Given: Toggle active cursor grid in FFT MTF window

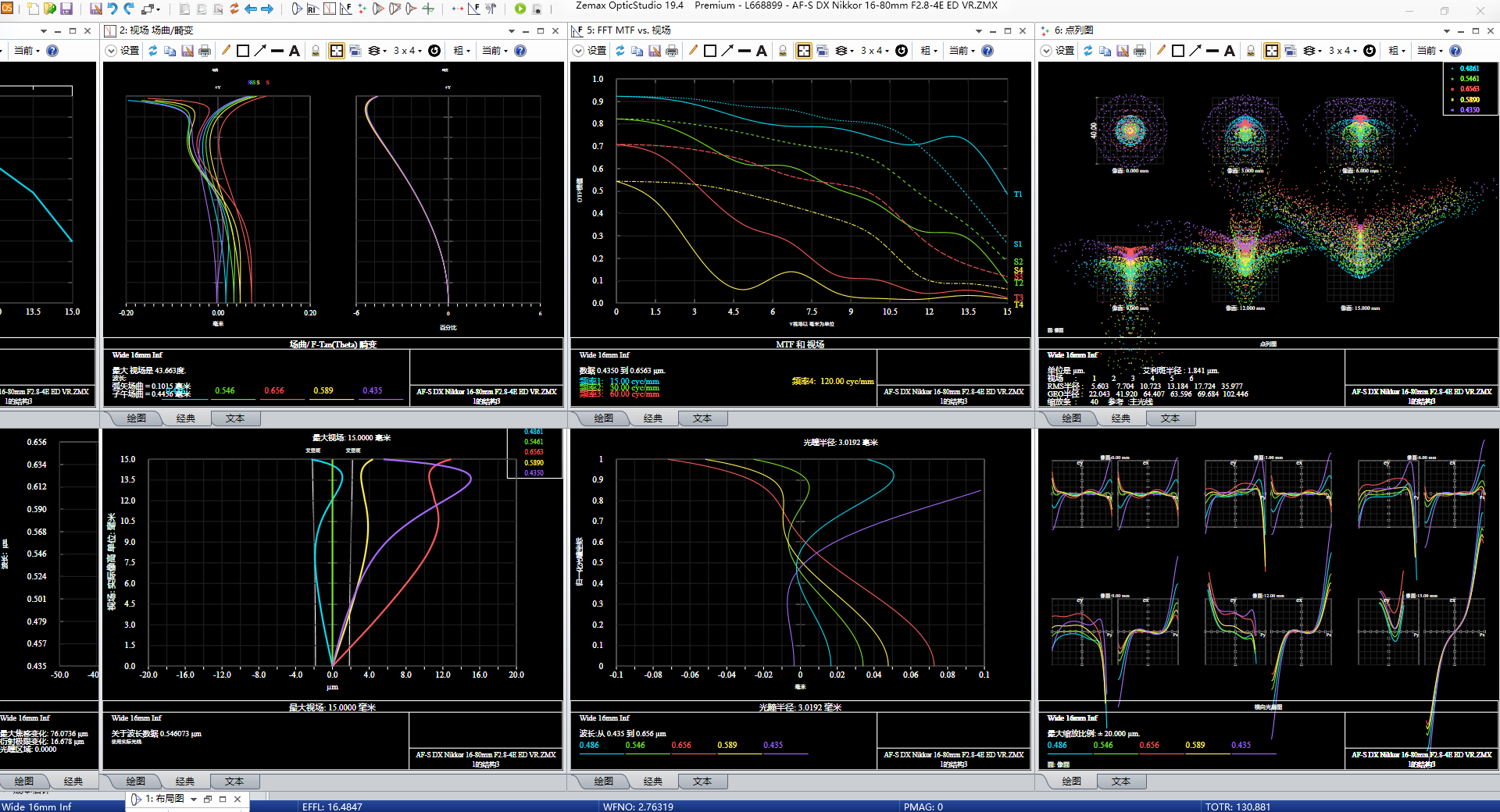Looking at the screenshot, I should [804, 51].
